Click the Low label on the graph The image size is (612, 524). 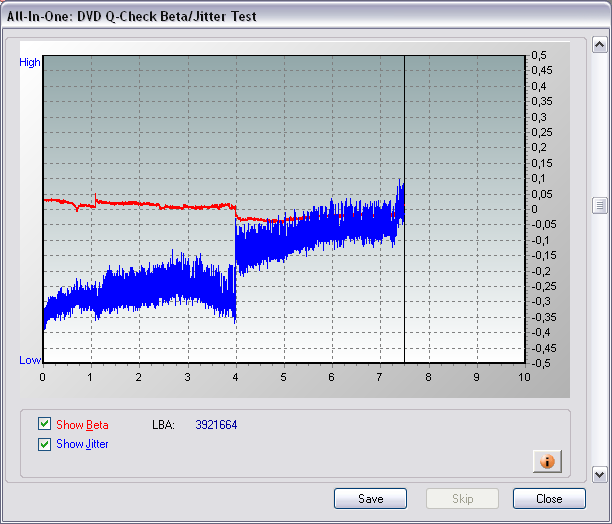pyautogui.click(x=30, y=360)
